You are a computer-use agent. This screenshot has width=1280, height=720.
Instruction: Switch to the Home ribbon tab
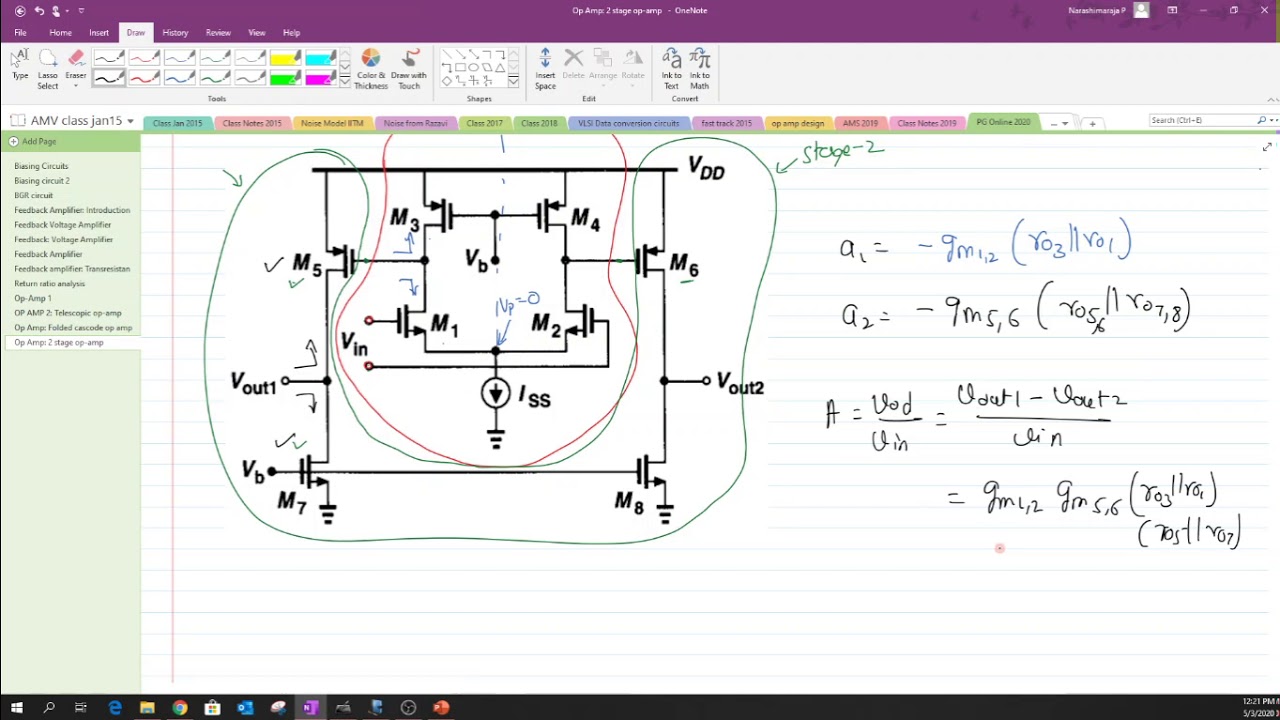[x=60, y=33]
